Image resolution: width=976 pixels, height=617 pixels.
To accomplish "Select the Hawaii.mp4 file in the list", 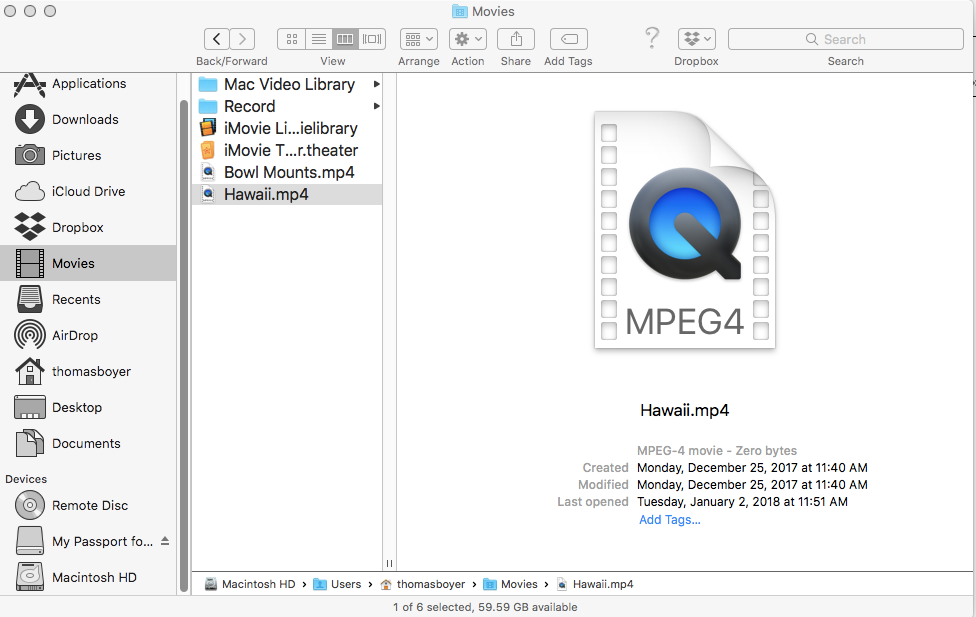I will [287, 194].
